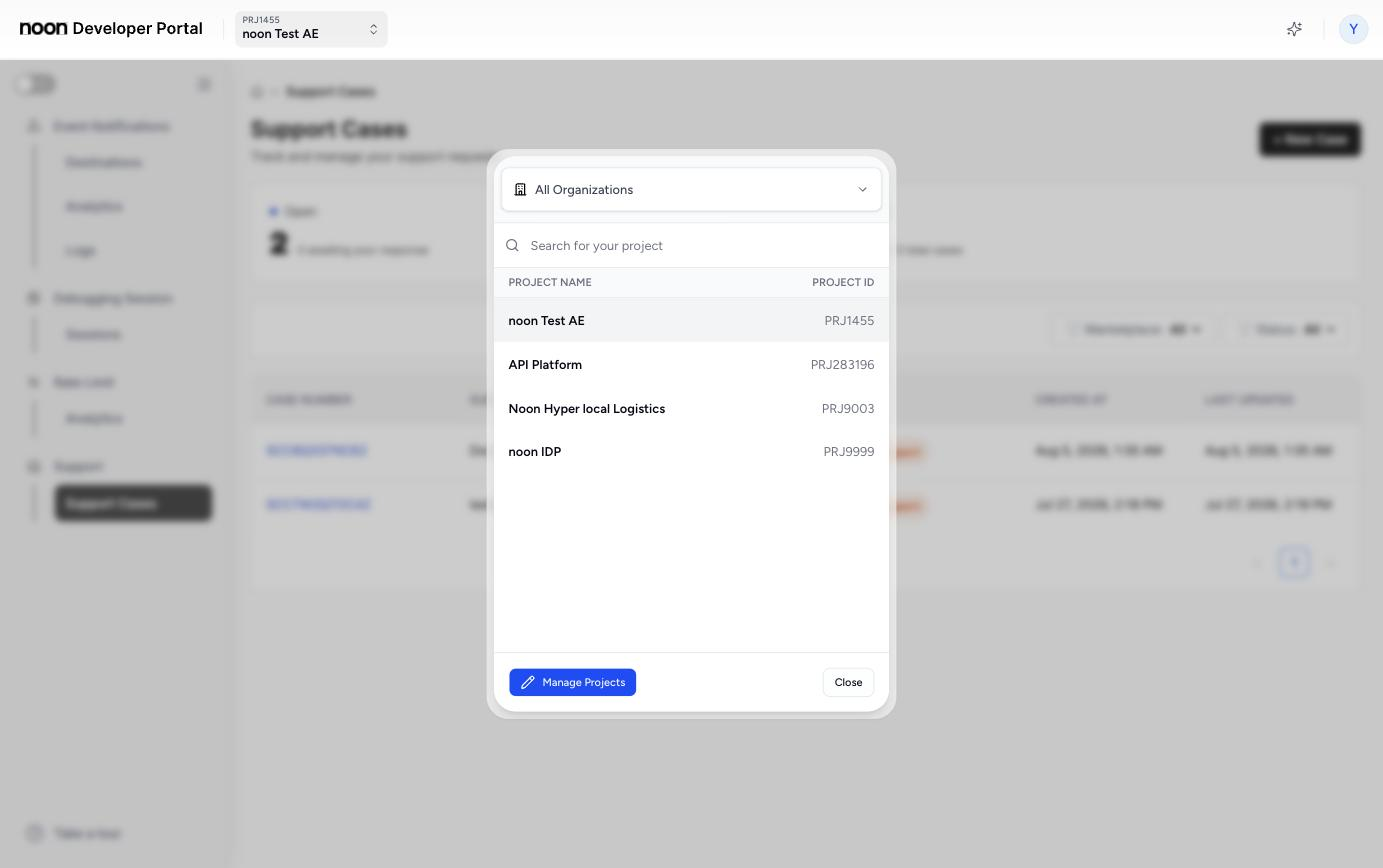Open the All Organizations dropdown
1383x868 pixels.
coord(691,189)
